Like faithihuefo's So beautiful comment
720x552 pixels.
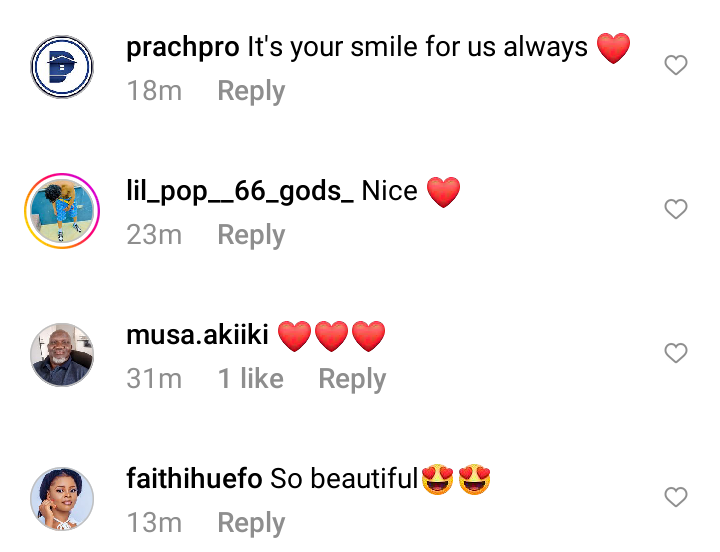coord(676,497)
